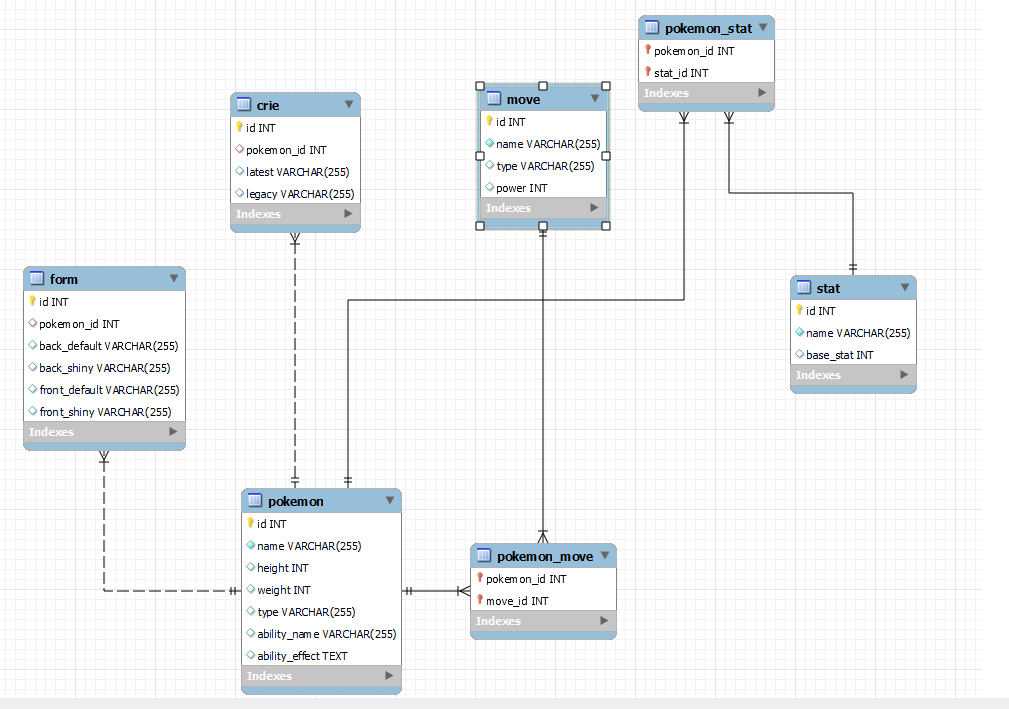Click the stat table icon
The width and height of the screenshot is (1009, 709).
pos(804,288)
